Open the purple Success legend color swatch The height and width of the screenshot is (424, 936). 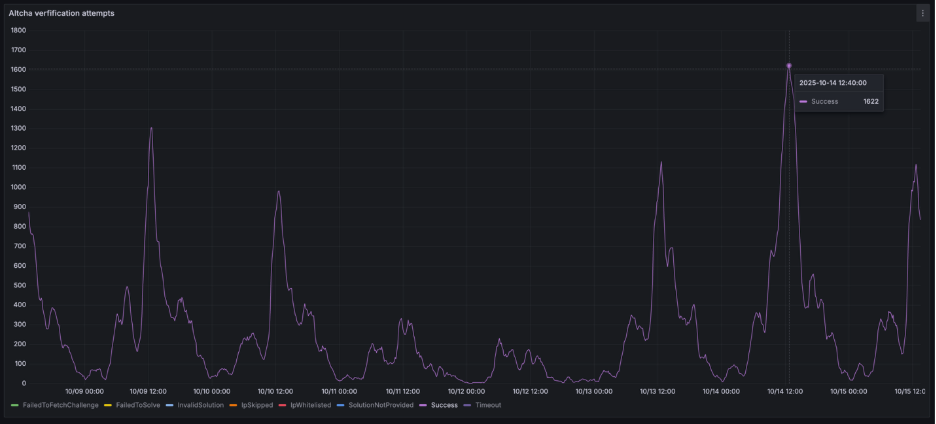pos(423,405)
